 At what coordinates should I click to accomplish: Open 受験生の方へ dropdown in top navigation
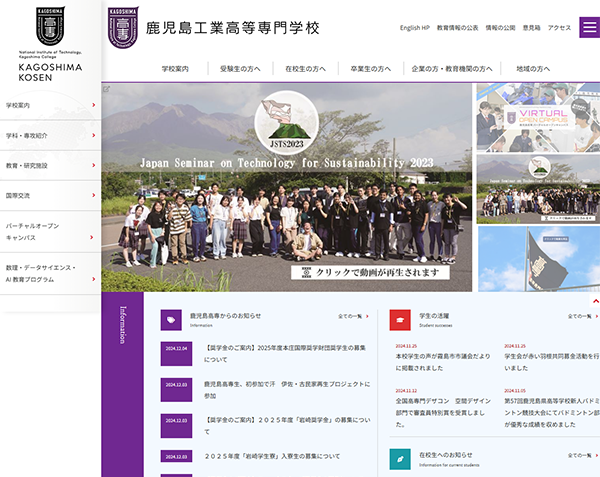[240, 69]
